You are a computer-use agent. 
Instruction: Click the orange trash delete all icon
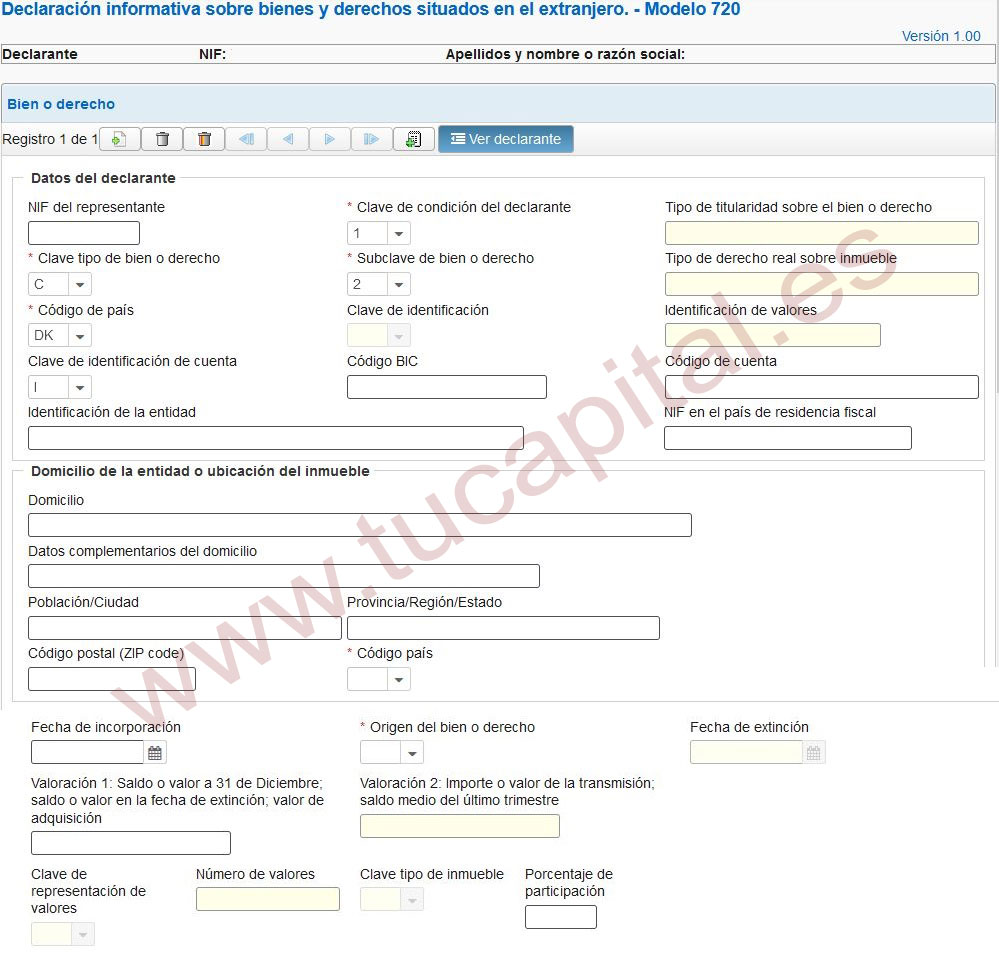(204, 139)
